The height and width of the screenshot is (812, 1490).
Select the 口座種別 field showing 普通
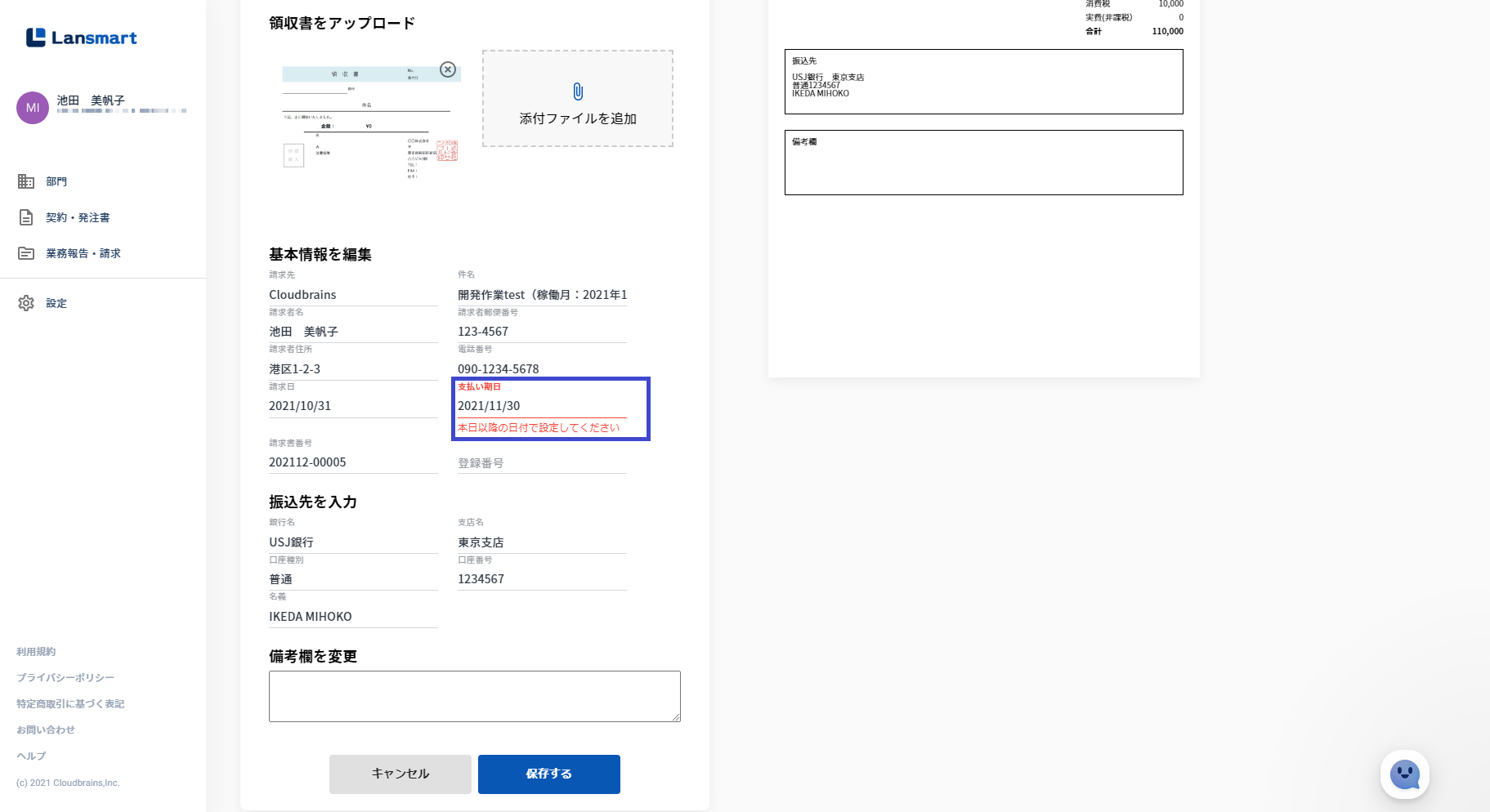(352, 579)
